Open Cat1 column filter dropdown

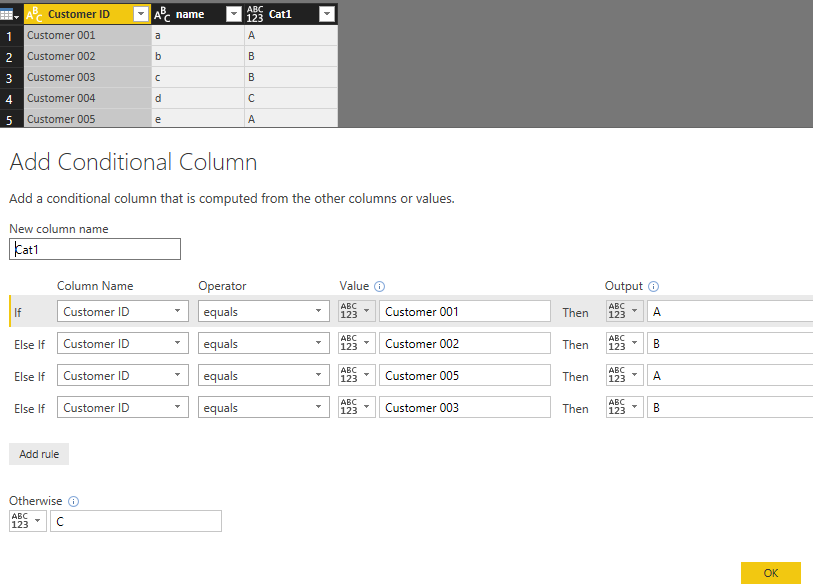point(327,15)
